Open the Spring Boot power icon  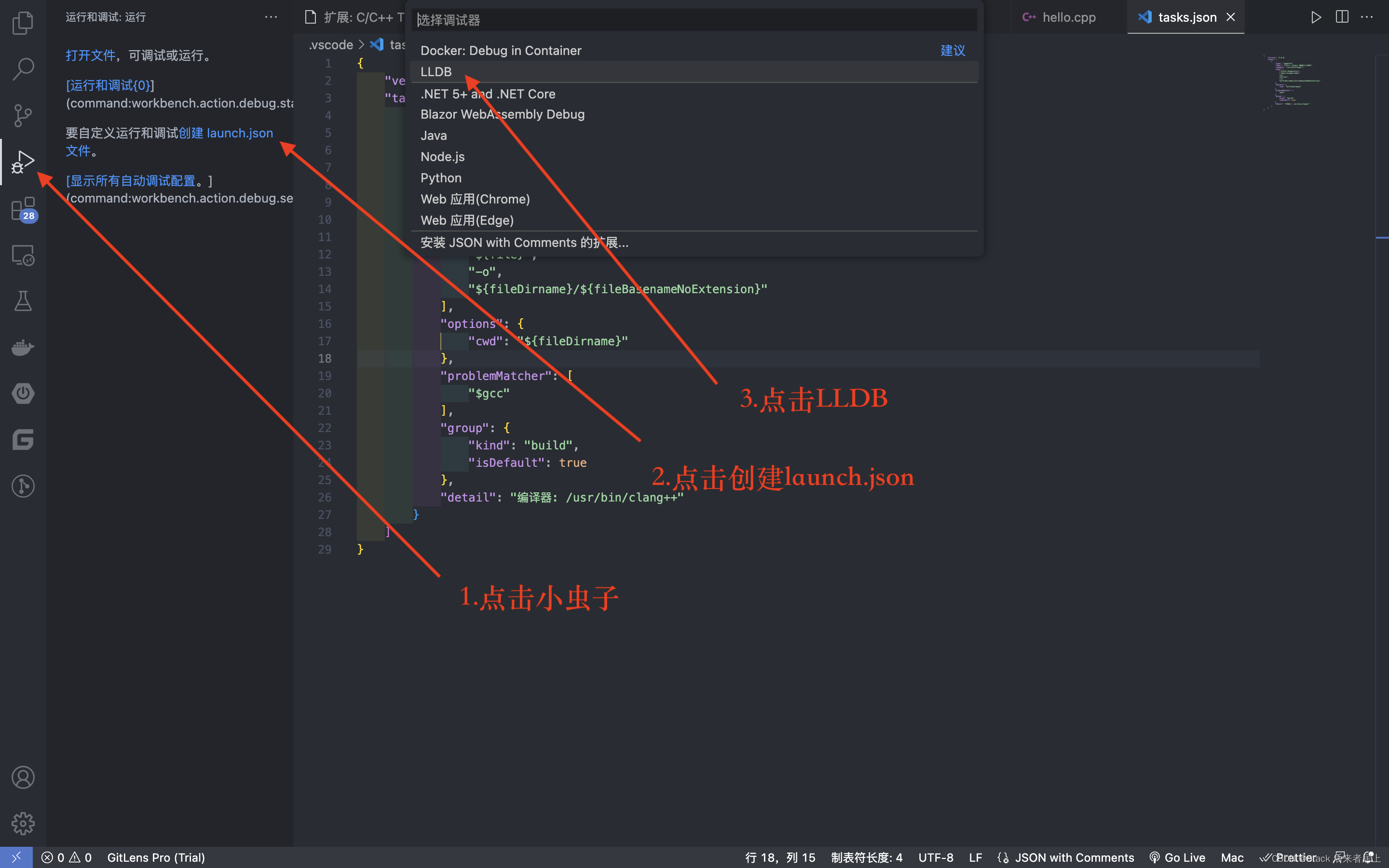[x=23, y=393]
